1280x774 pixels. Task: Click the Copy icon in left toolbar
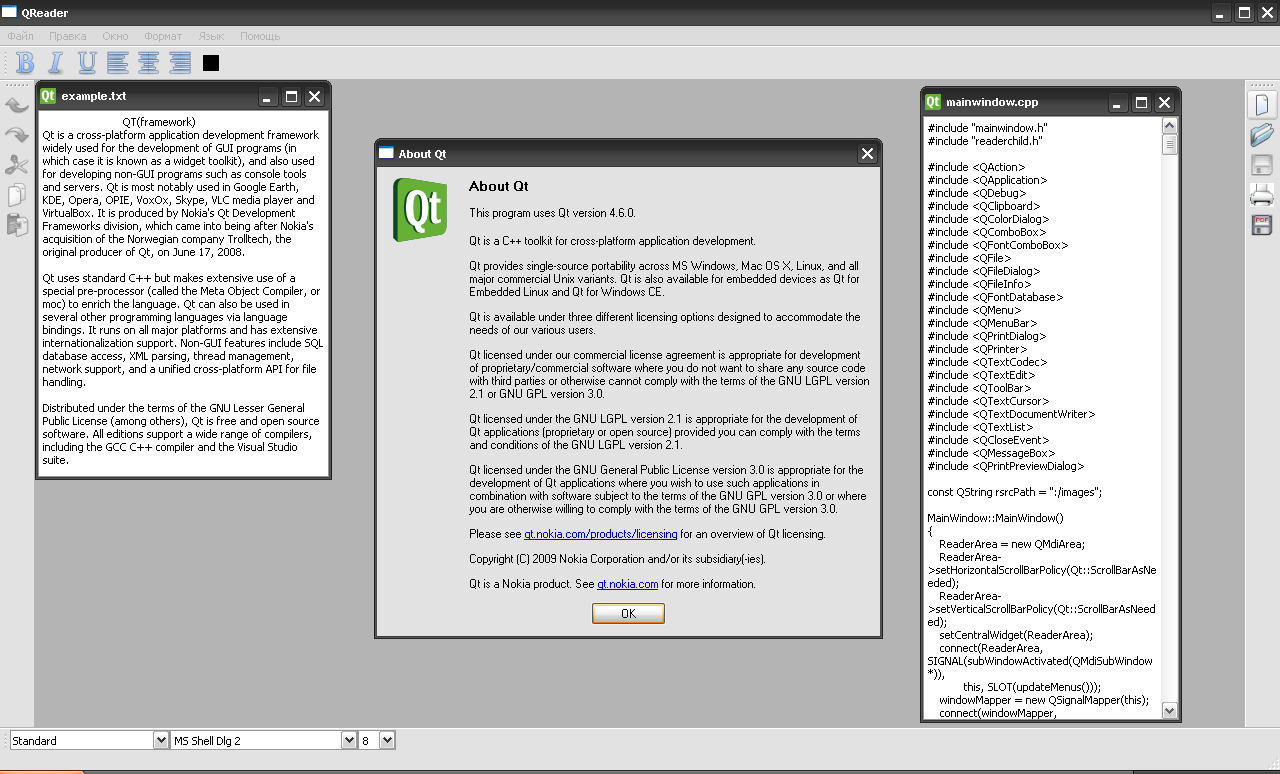point(17,196)
